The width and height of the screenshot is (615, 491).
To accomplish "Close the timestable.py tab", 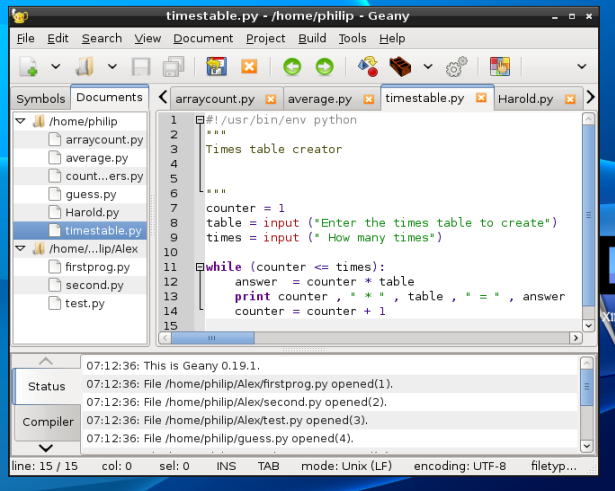I will pos(481,98).
